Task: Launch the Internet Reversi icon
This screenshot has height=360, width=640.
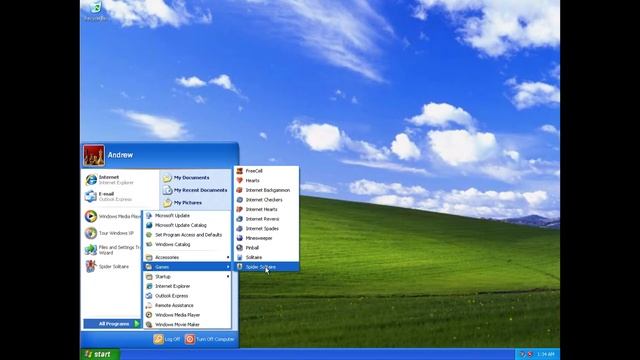Action: click(240, 219)
